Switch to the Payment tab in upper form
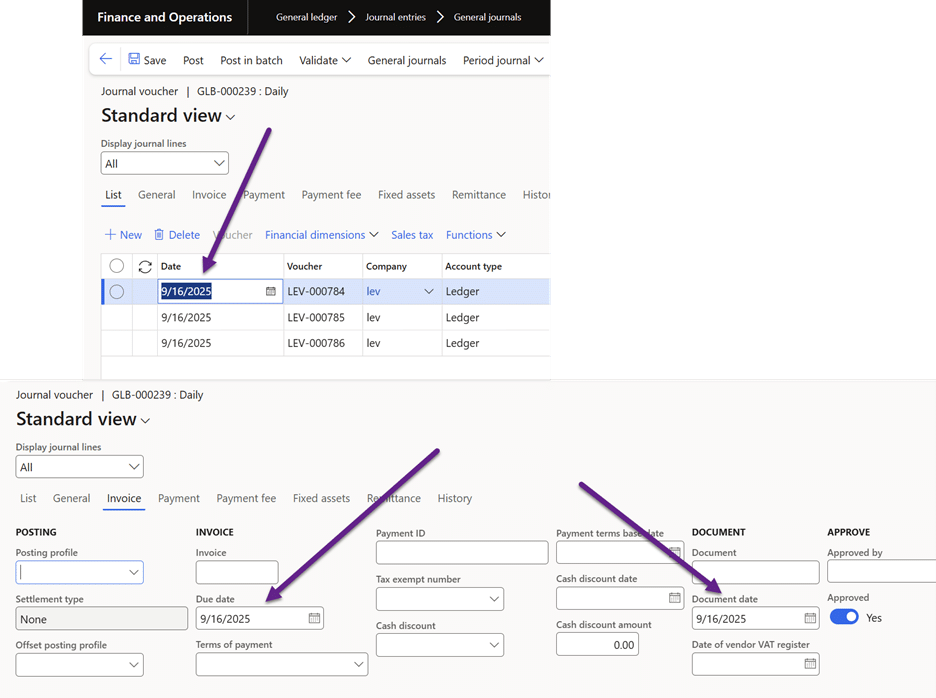The image size is (936, 698). click(x=264, y=195)
